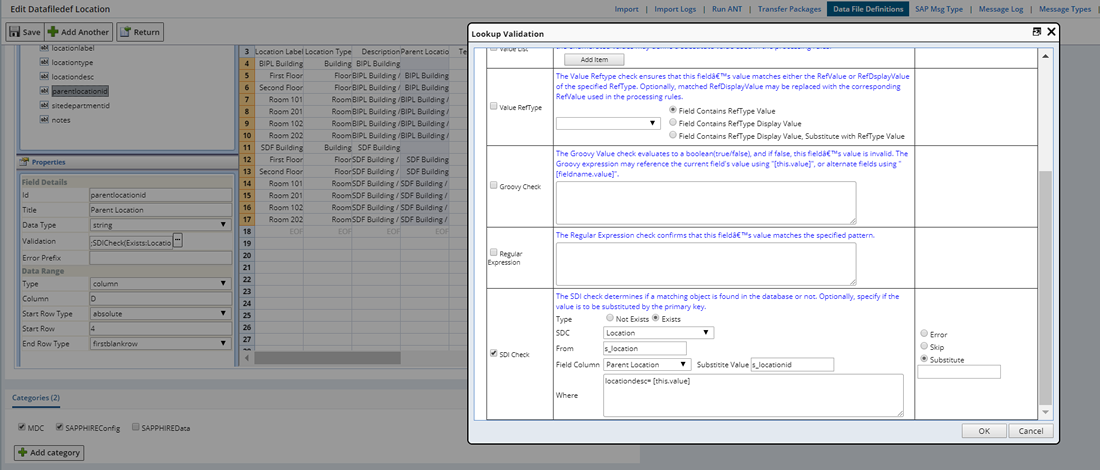
Task: Click parentlocationid field icon in tree
Action: click(45, 91)
